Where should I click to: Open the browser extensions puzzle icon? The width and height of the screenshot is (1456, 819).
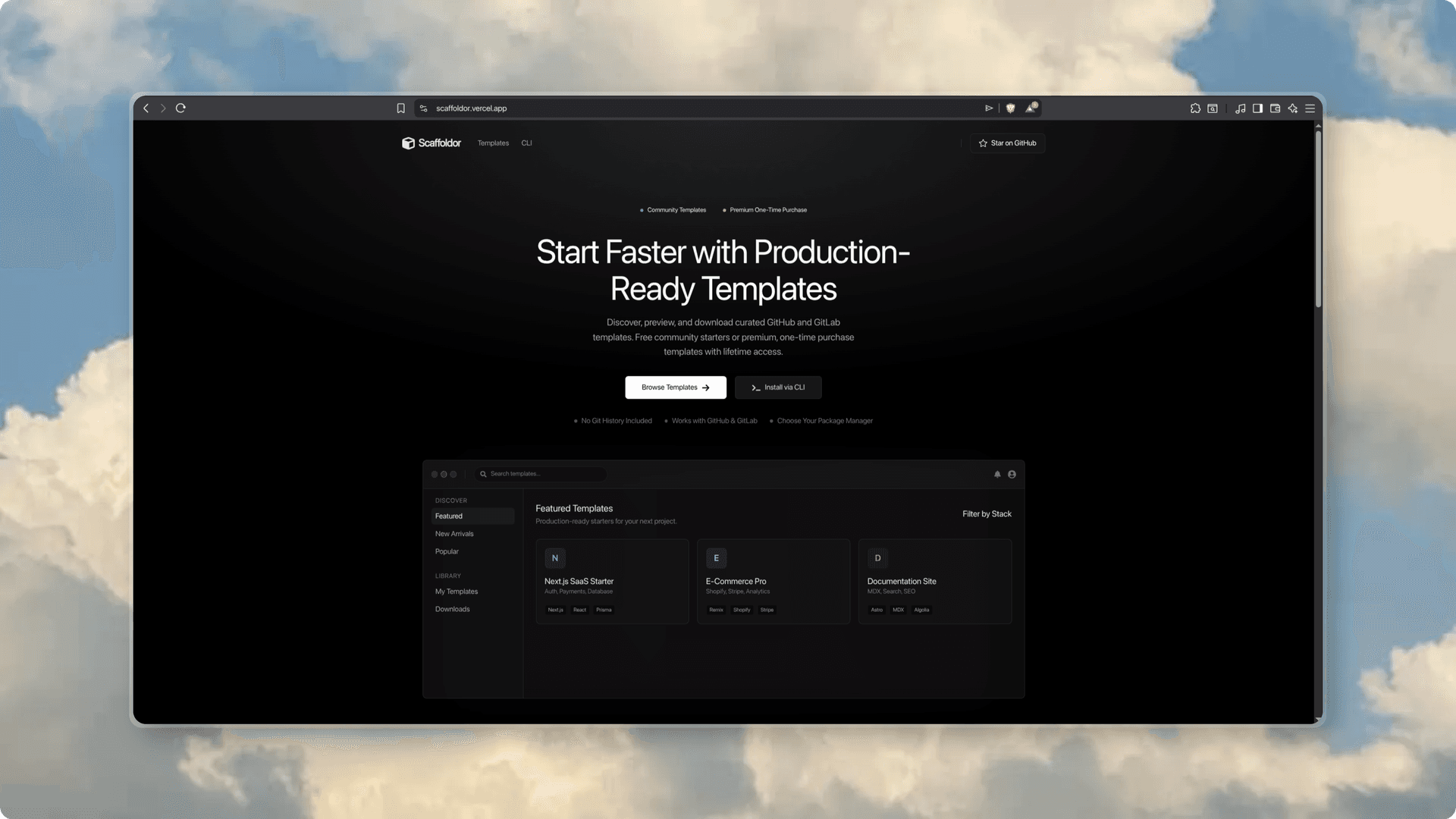click(1195, 108)
